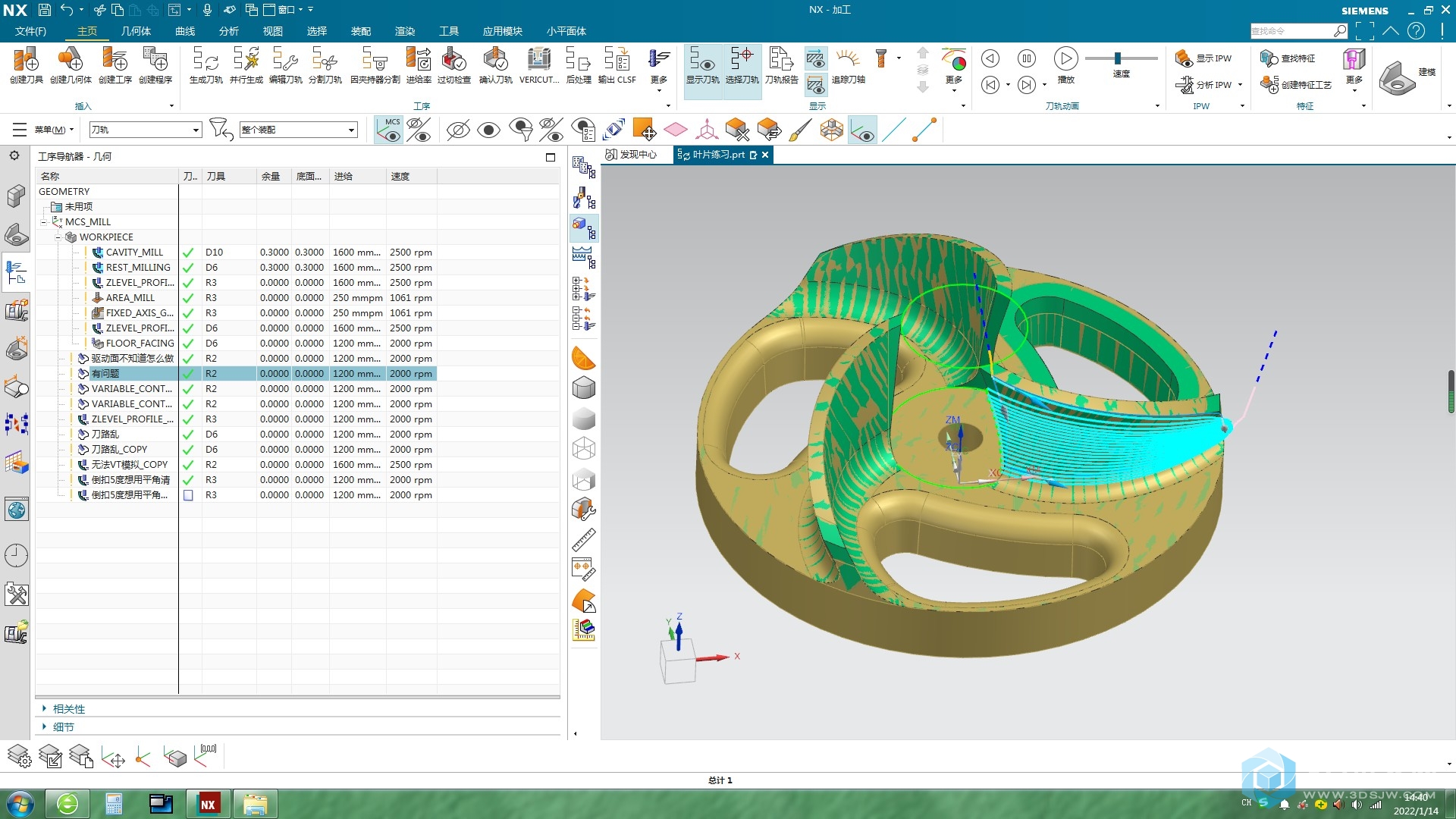Open Windows Start button
1456x819 pixels.
click(20, 804)
